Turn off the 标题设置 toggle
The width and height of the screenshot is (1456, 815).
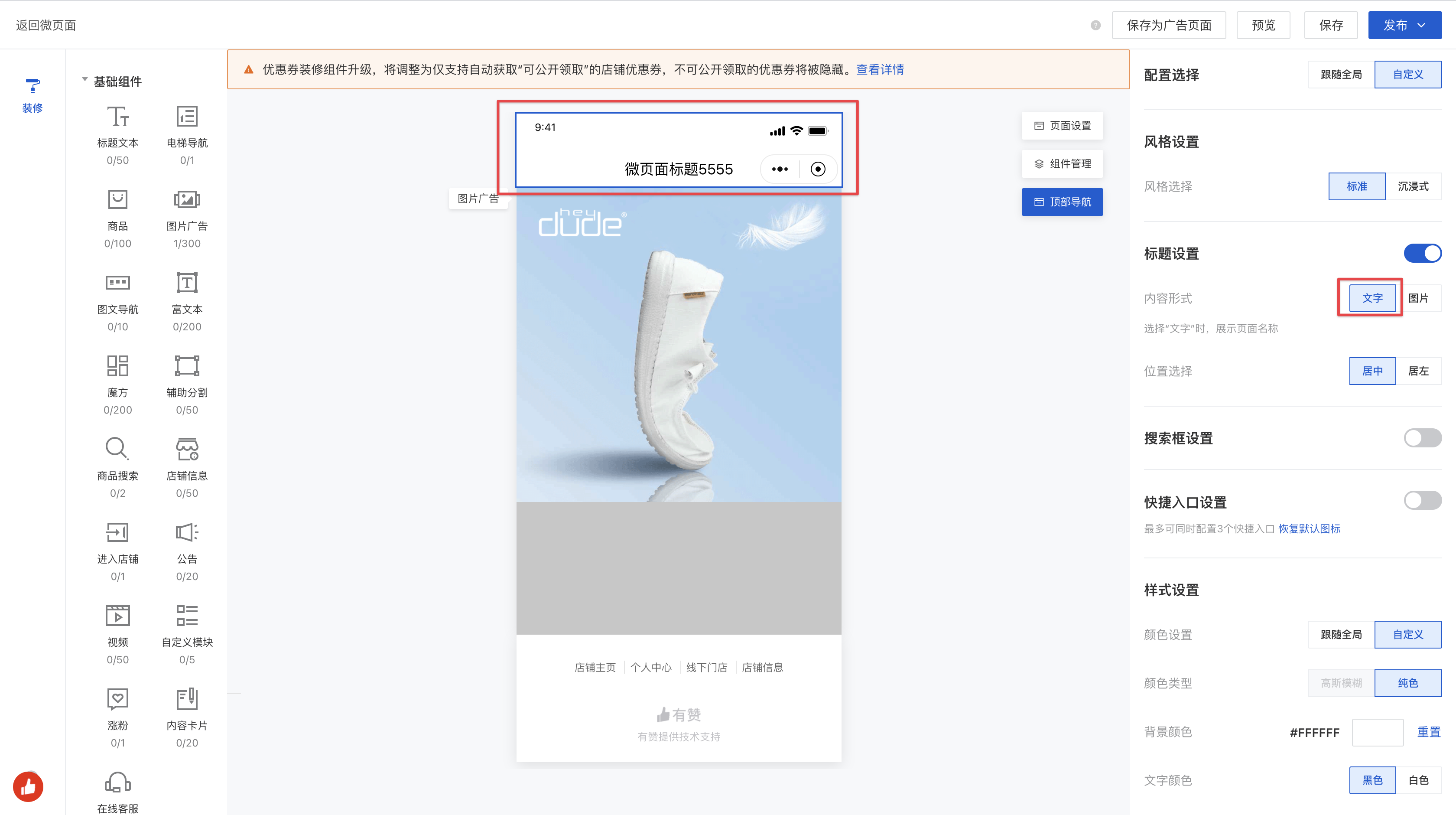[1422, 253]
